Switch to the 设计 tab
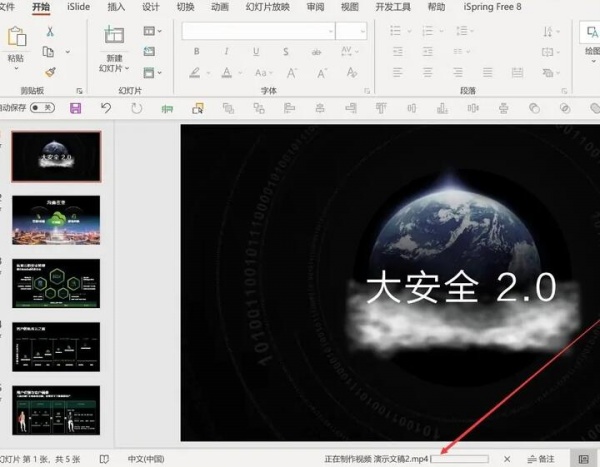The width and height of the screenshot is (600, 467). coord(151,7)
